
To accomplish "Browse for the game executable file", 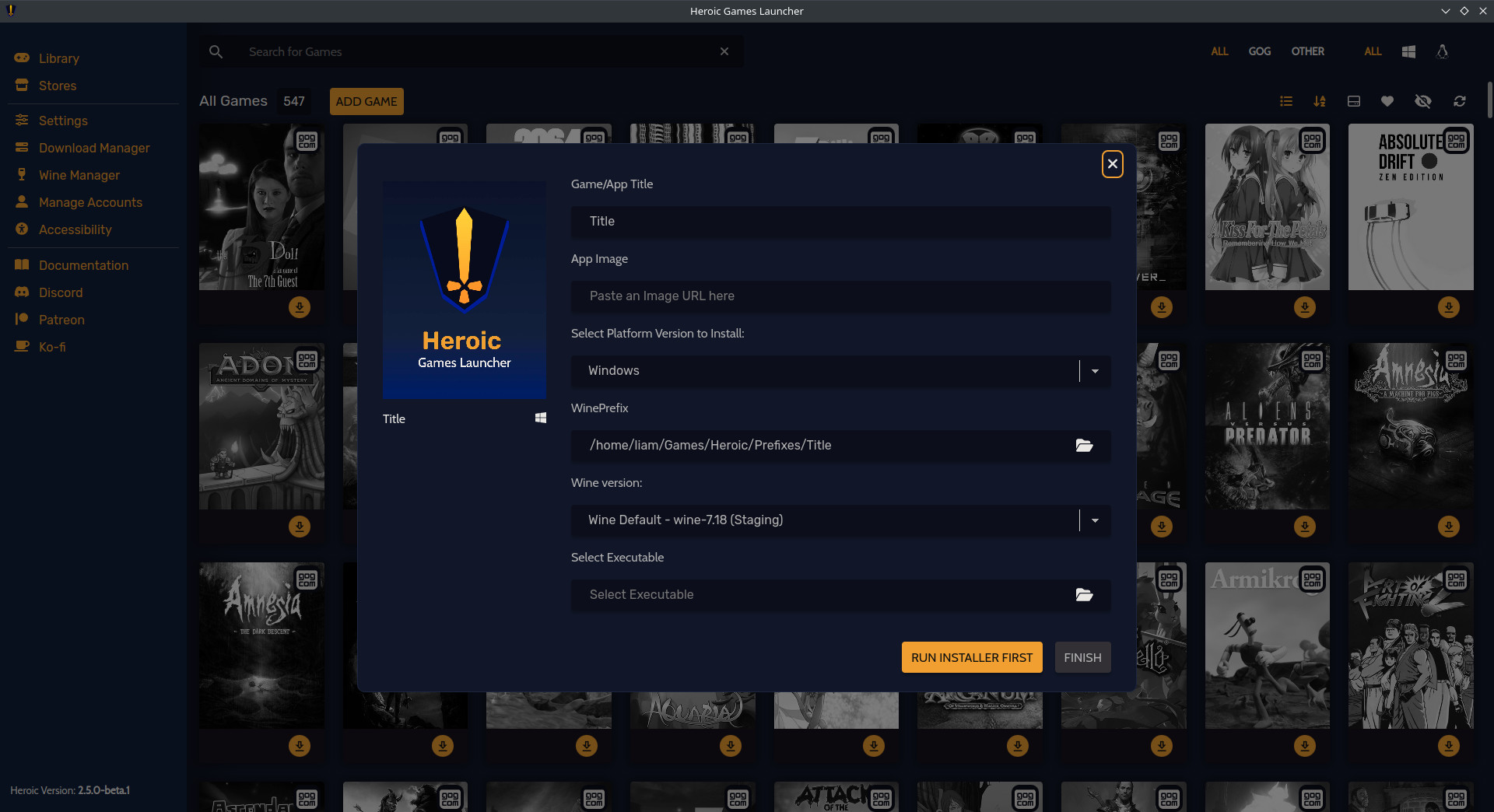I will click(x=1084, y=594).
